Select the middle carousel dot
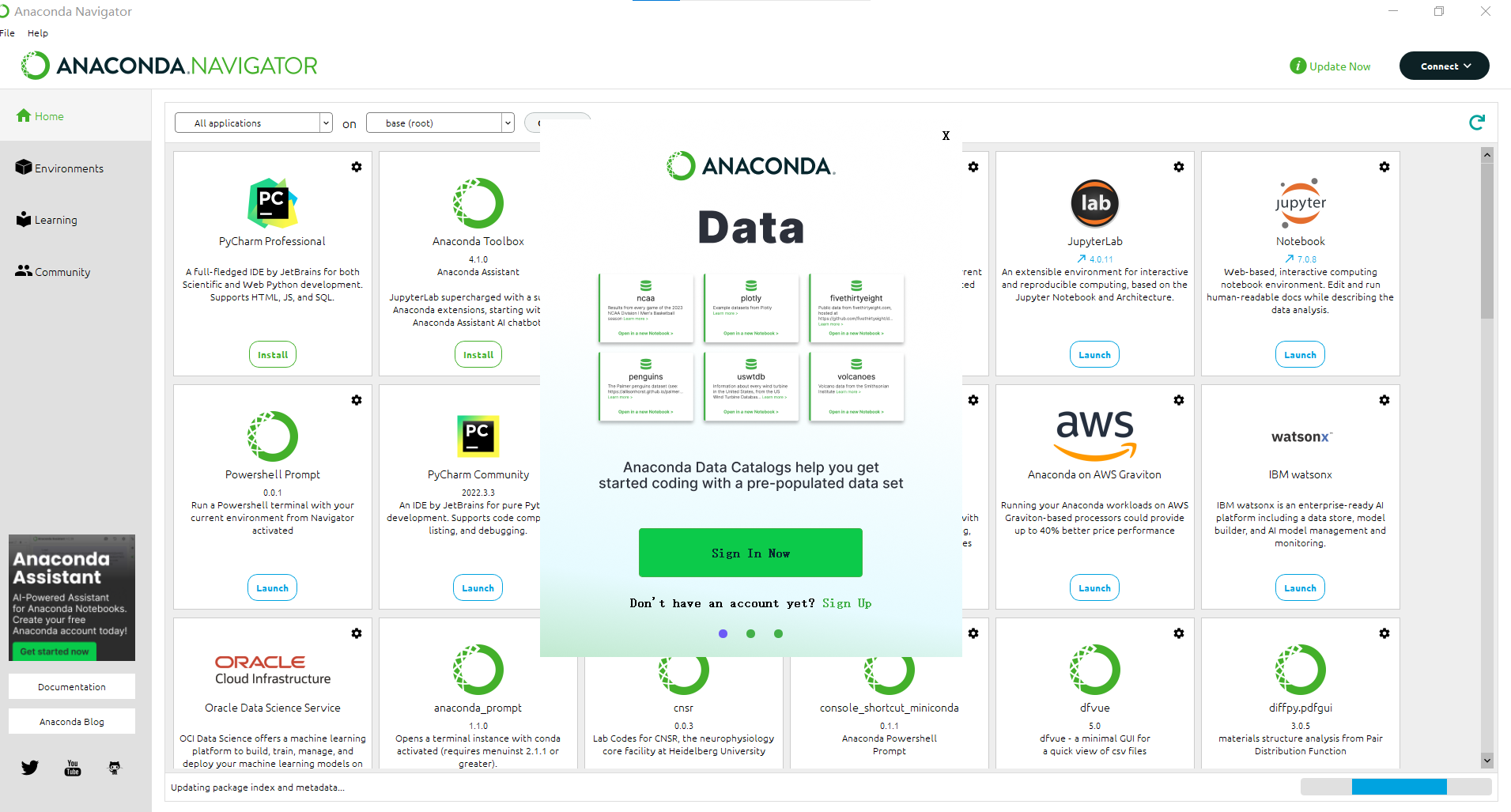 pyautogui.click(x=750, y=633)
